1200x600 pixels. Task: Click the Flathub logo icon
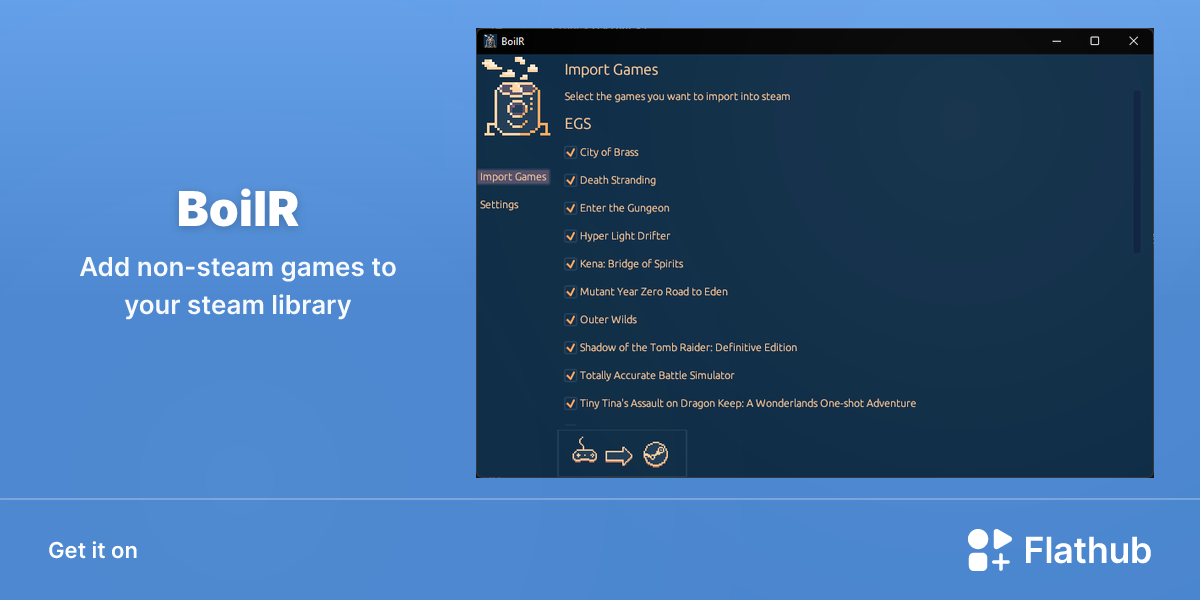point(989,550)
